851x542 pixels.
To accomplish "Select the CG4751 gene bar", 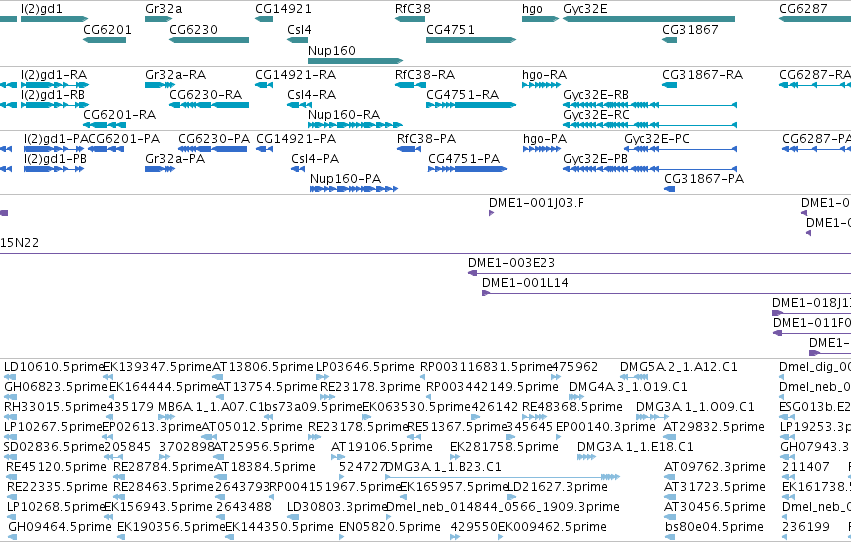I will click(471, 40).
